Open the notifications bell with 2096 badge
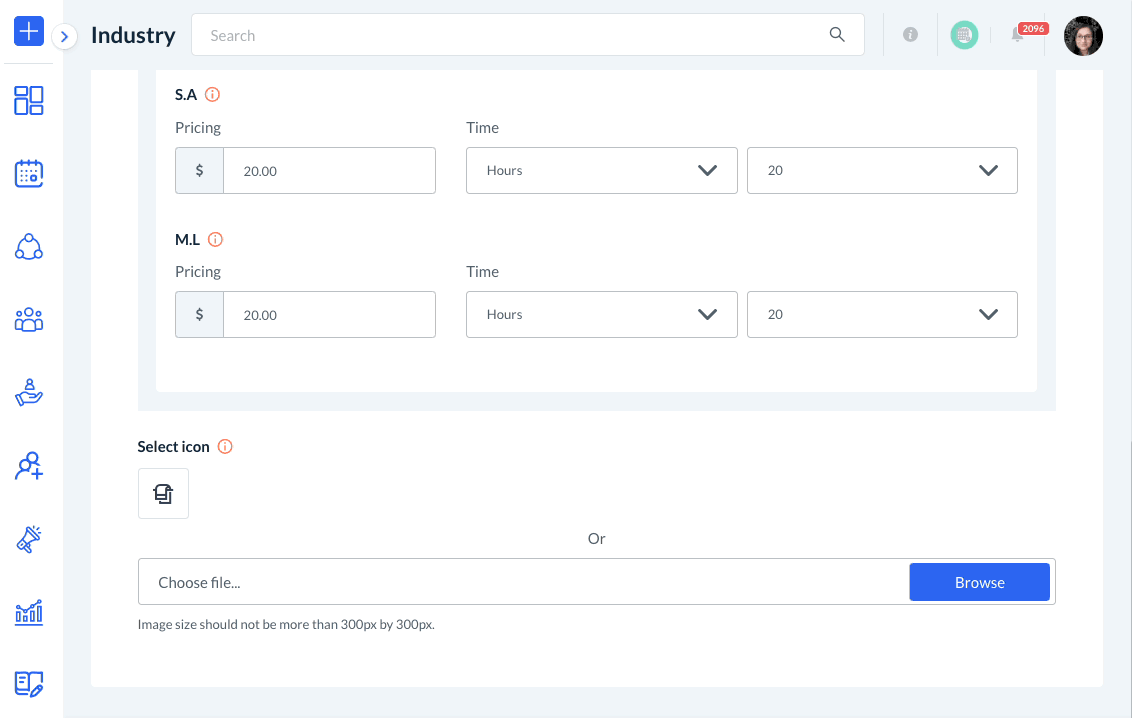 pyautogui.click(x=1018, y=35)
